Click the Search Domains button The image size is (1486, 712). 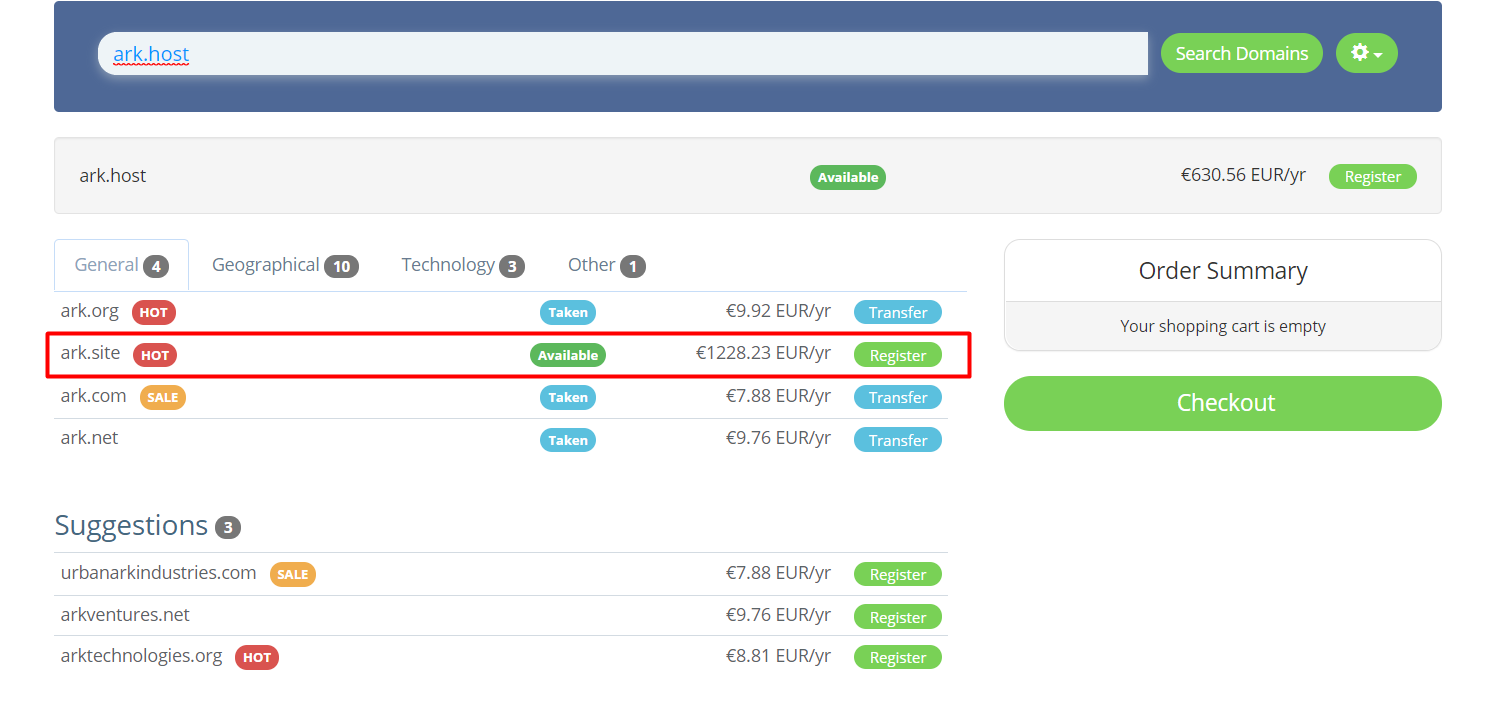click(x=1241, y=53)
